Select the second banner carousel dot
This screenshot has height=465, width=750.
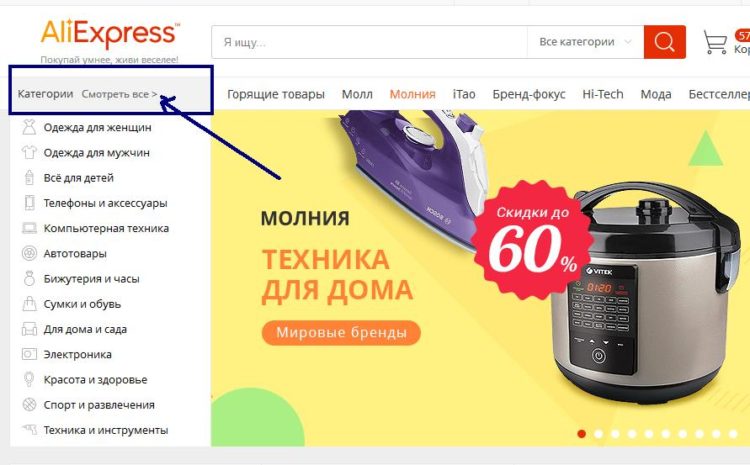click(598, 433)
